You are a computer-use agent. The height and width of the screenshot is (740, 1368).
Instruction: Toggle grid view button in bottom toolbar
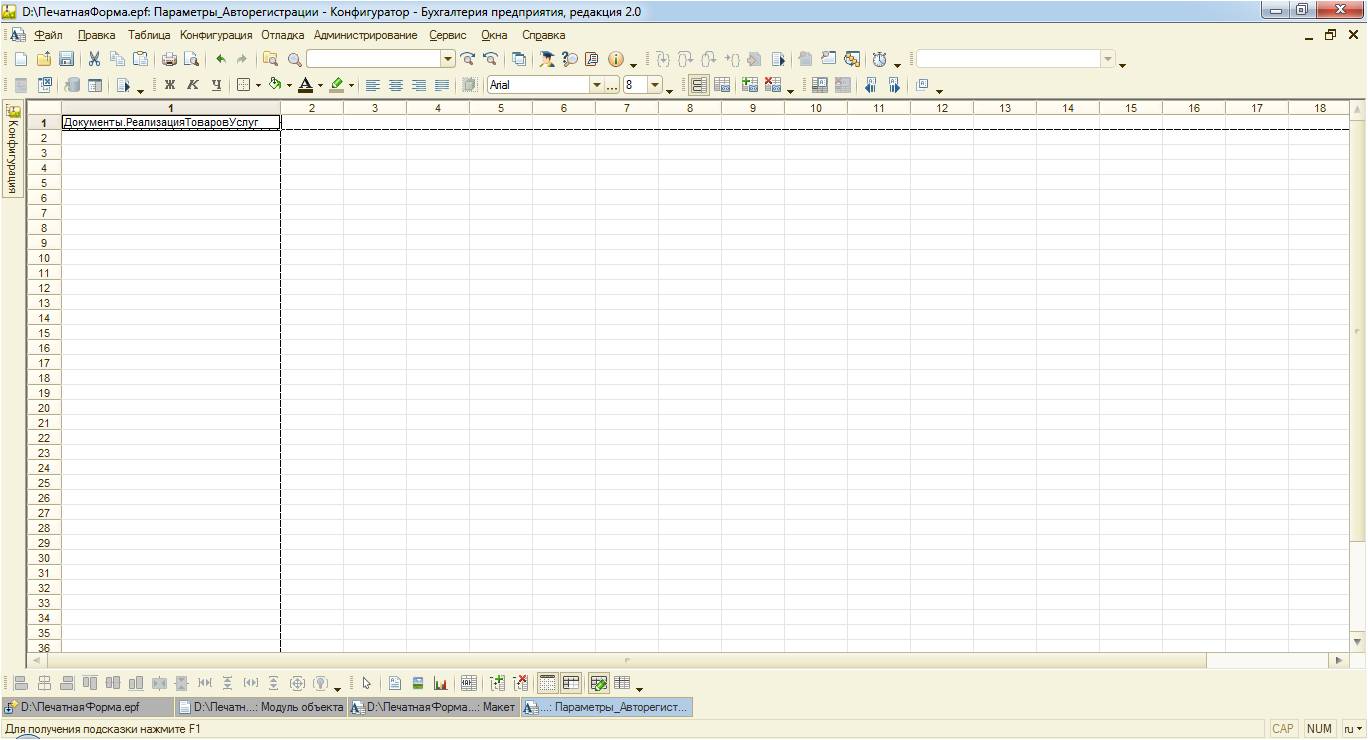pyautogui.click(x=547, y=684)
